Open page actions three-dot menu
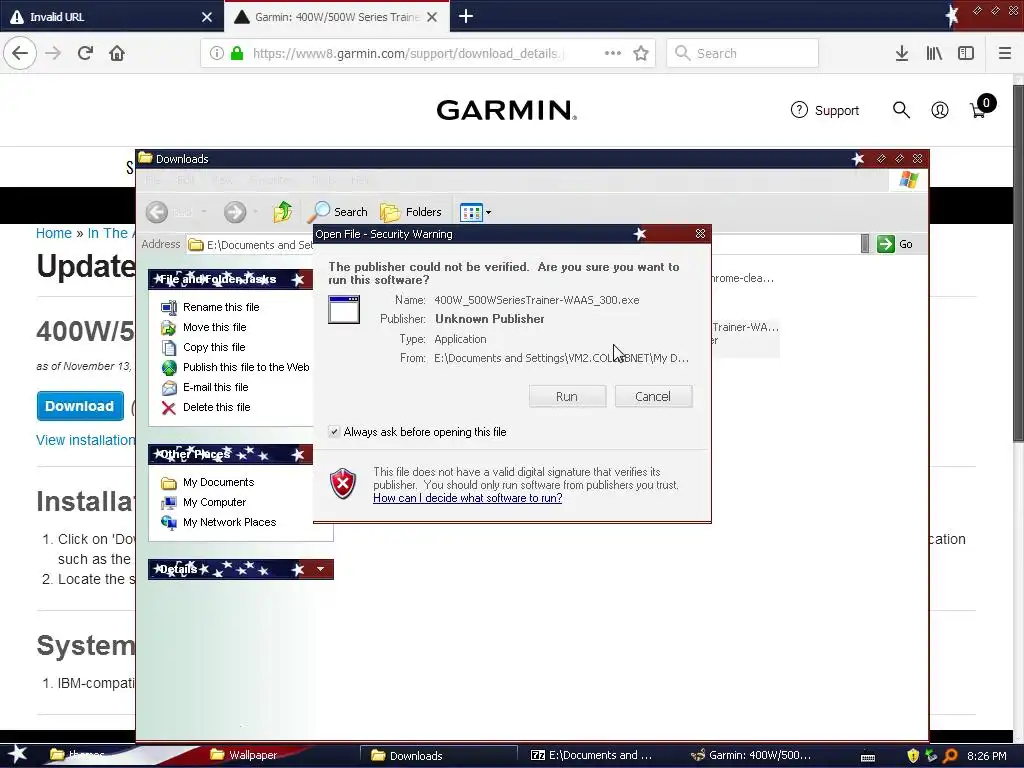The image size is (1024, 768). 613,53
